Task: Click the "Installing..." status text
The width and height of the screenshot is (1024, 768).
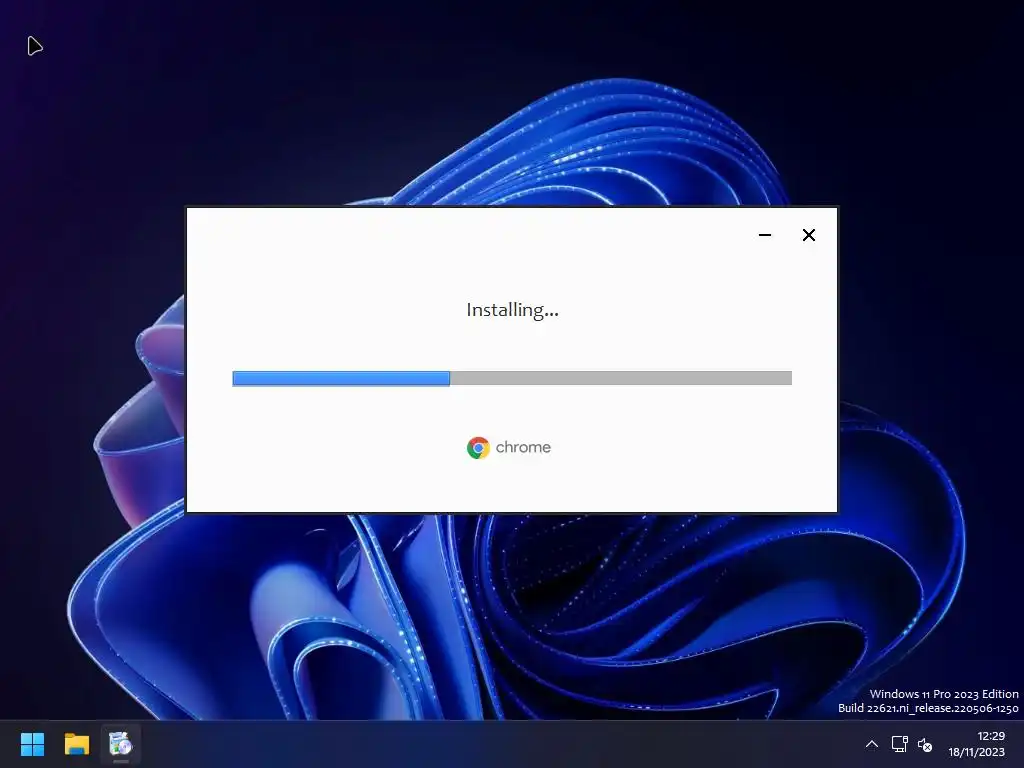Action: 513,310
